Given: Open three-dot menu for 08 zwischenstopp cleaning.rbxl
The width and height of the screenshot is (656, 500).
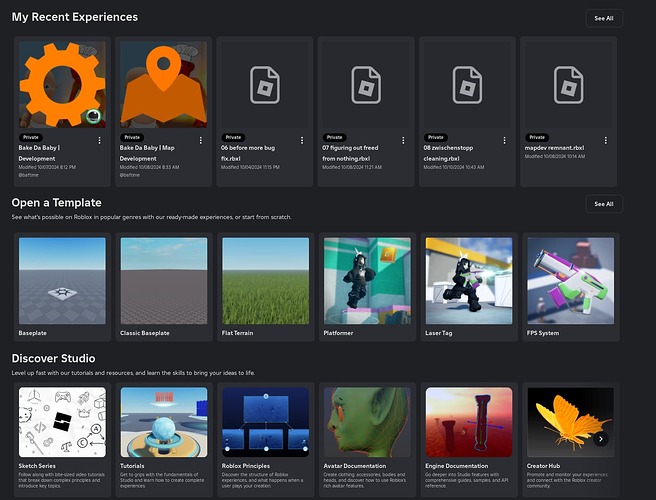Looking at the screenshot, I should [x=505, y=141].
